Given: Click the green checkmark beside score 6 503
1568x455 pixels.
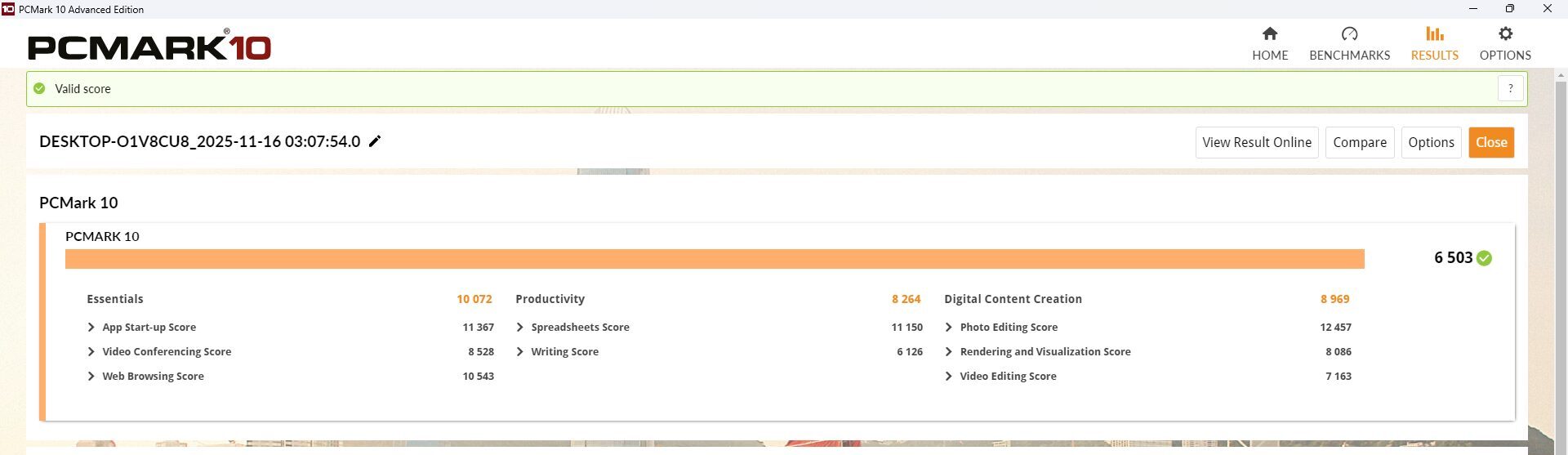Looking at the screenshot, I should point(1484,258).
